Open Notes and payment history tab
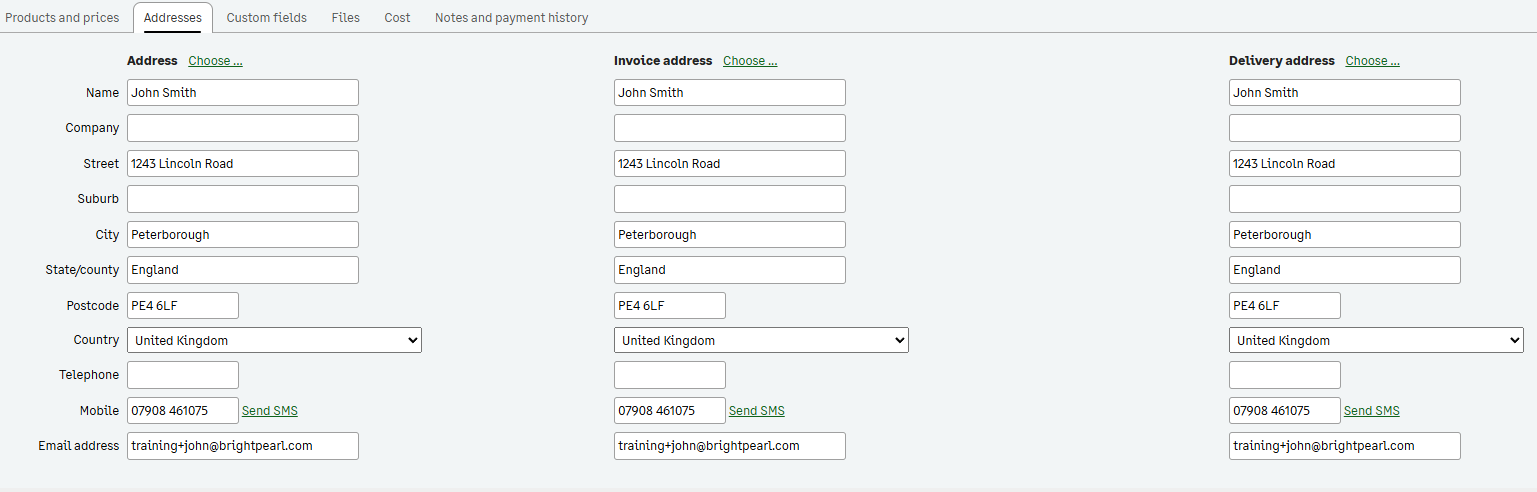1537x492 pixels. (512, 18)
